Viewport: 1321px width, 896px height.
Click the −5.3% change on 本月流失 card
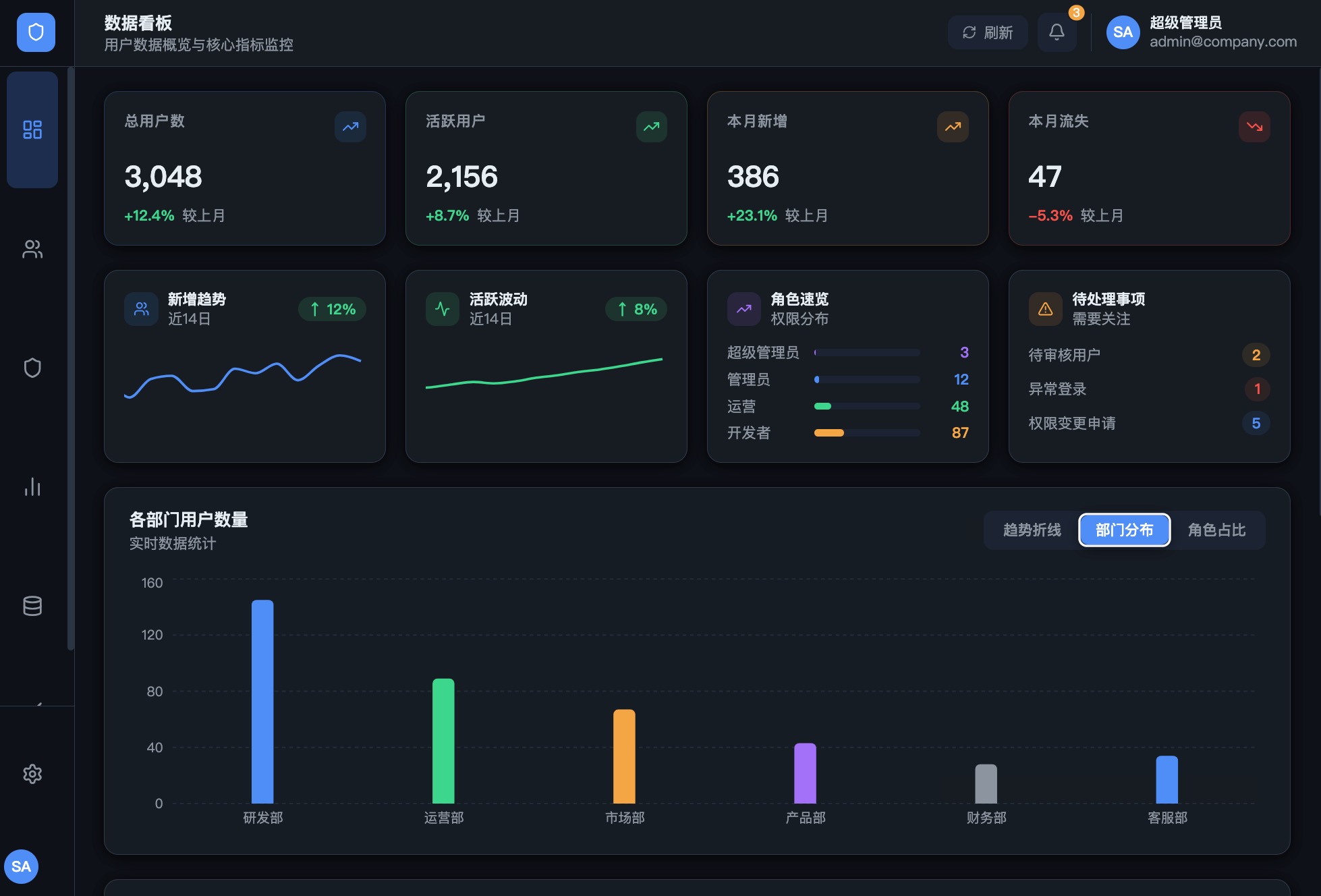coord(1050,216)
